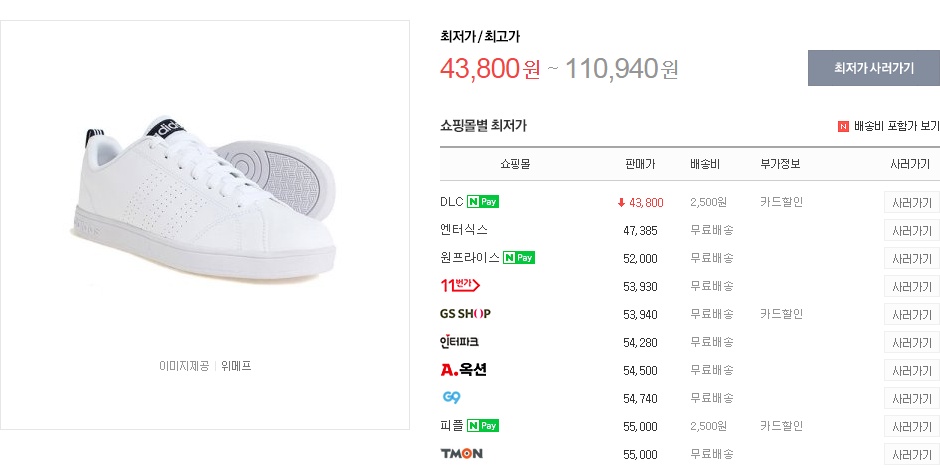Click the 위메프 image provider link

point(236,366)
